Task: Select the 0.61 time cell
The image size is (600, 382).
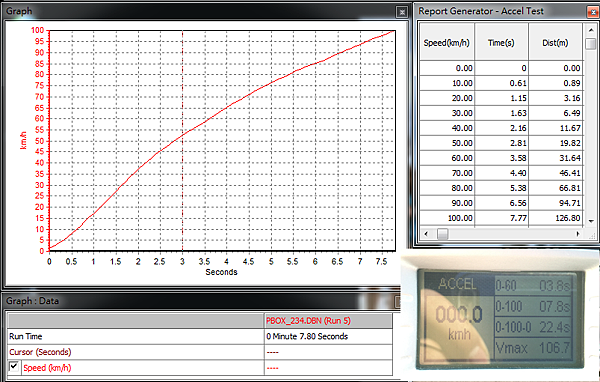Action: [x=501, y=83]
